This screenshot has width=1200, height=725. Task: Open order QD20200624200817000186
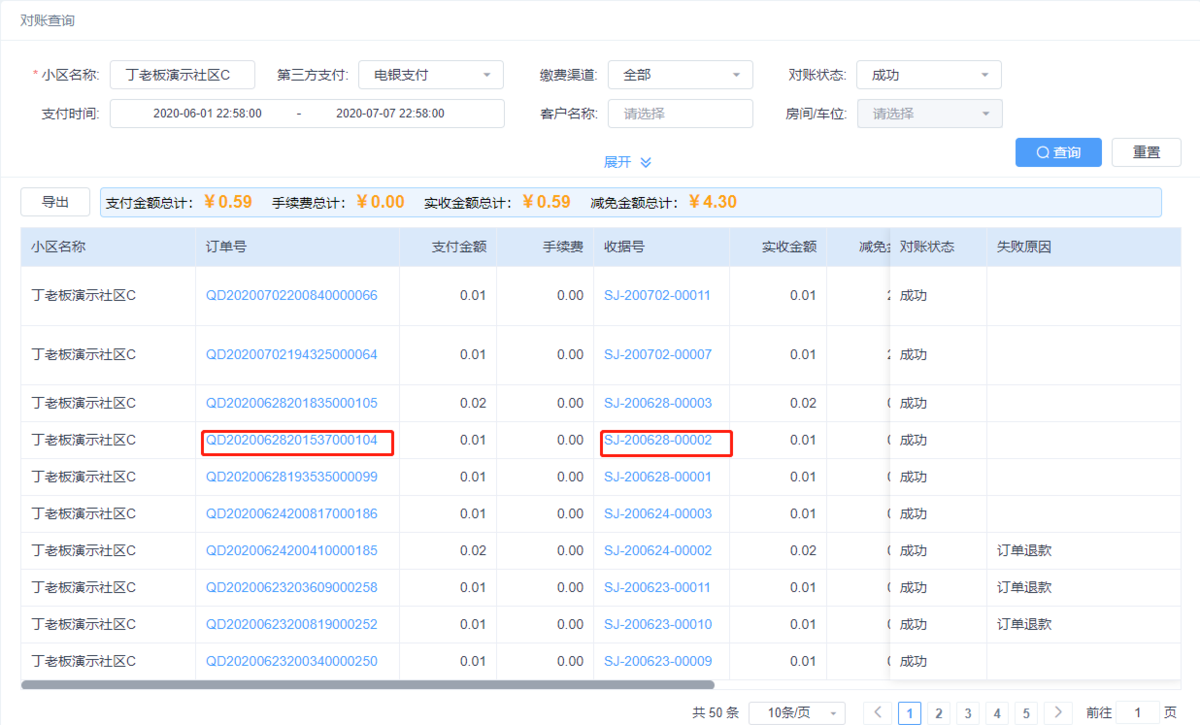point(292,514)
